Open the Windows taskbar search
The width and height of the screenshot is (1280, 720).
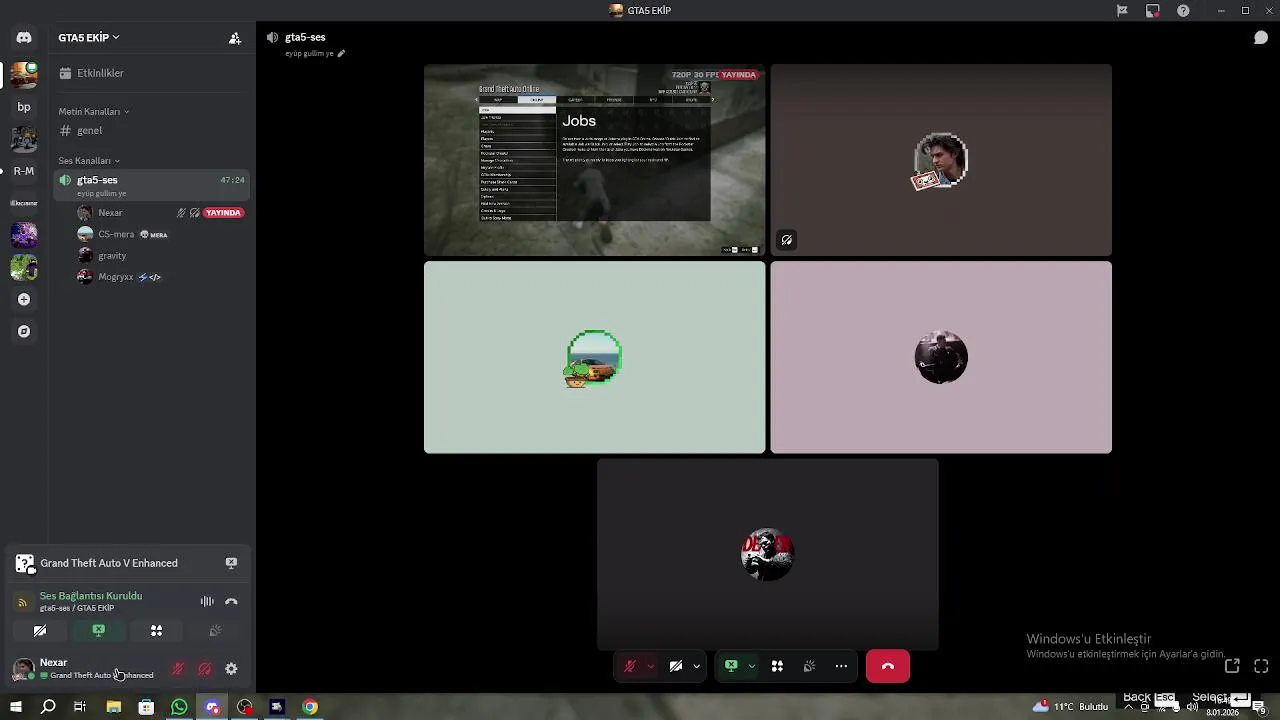tap(48, 707)
